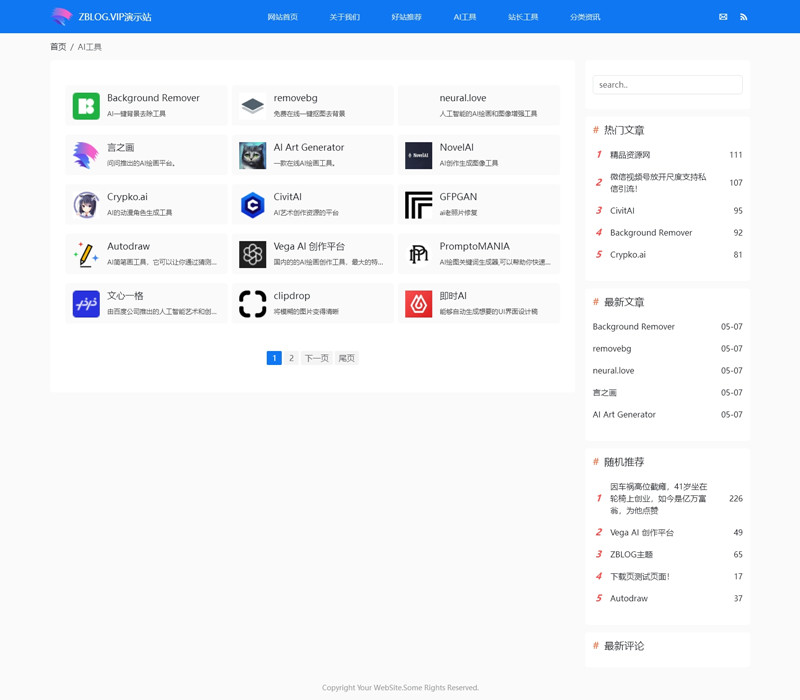Select page 1 in pagination

(x=274, y=358)
